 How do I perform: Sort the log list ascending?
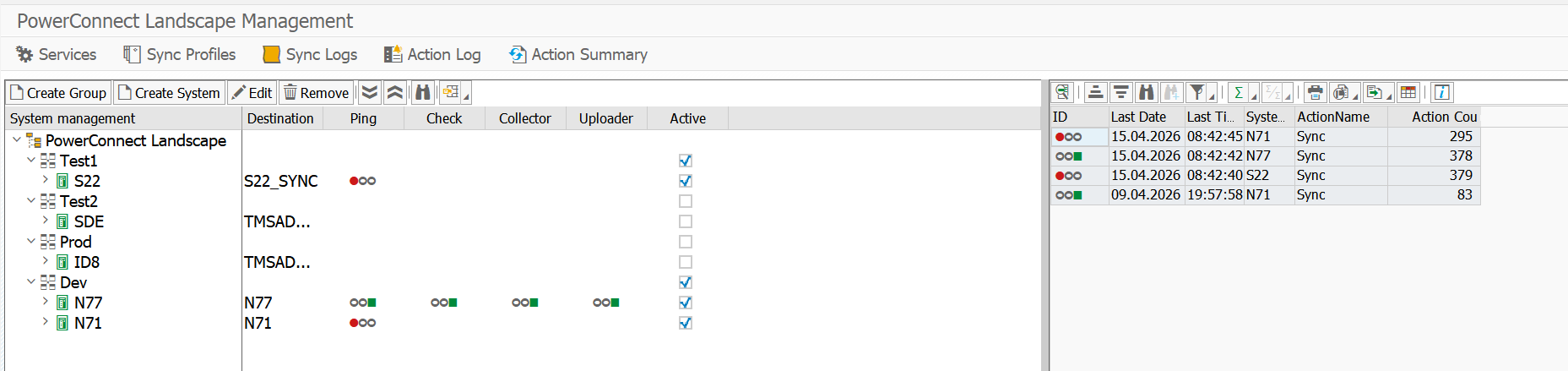coord(1095,92)
